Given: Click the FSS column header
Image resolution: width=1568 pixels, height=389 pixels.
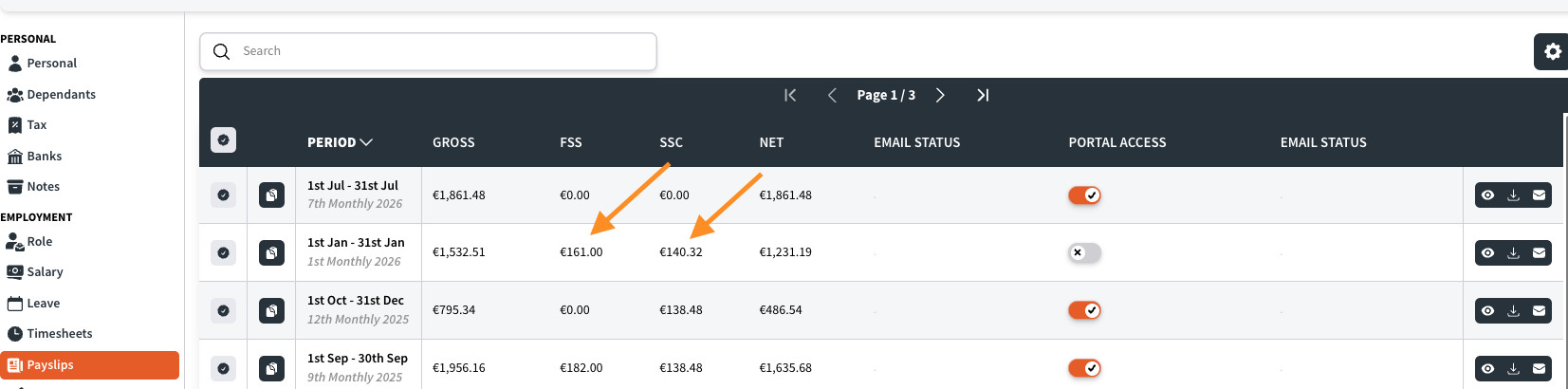Looking at the screenshot, I should point(571,142).
